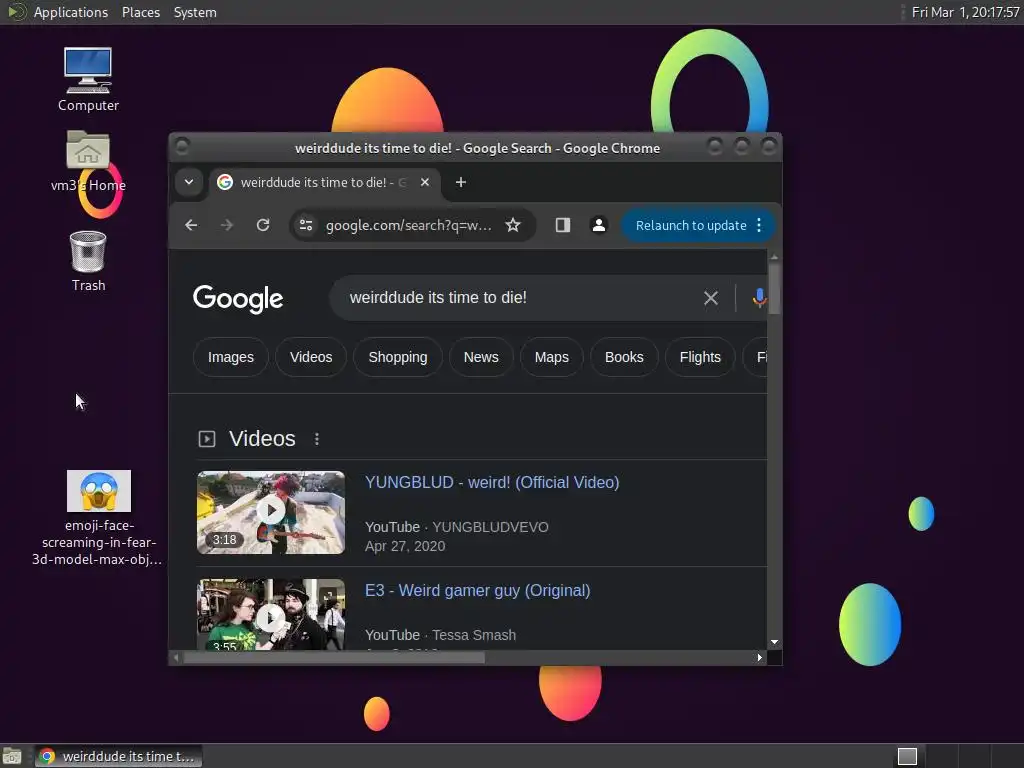Image resolution: width=1024 pixels, height=768 pixels.
Task: Open the Applications menu
Action: 71,12
